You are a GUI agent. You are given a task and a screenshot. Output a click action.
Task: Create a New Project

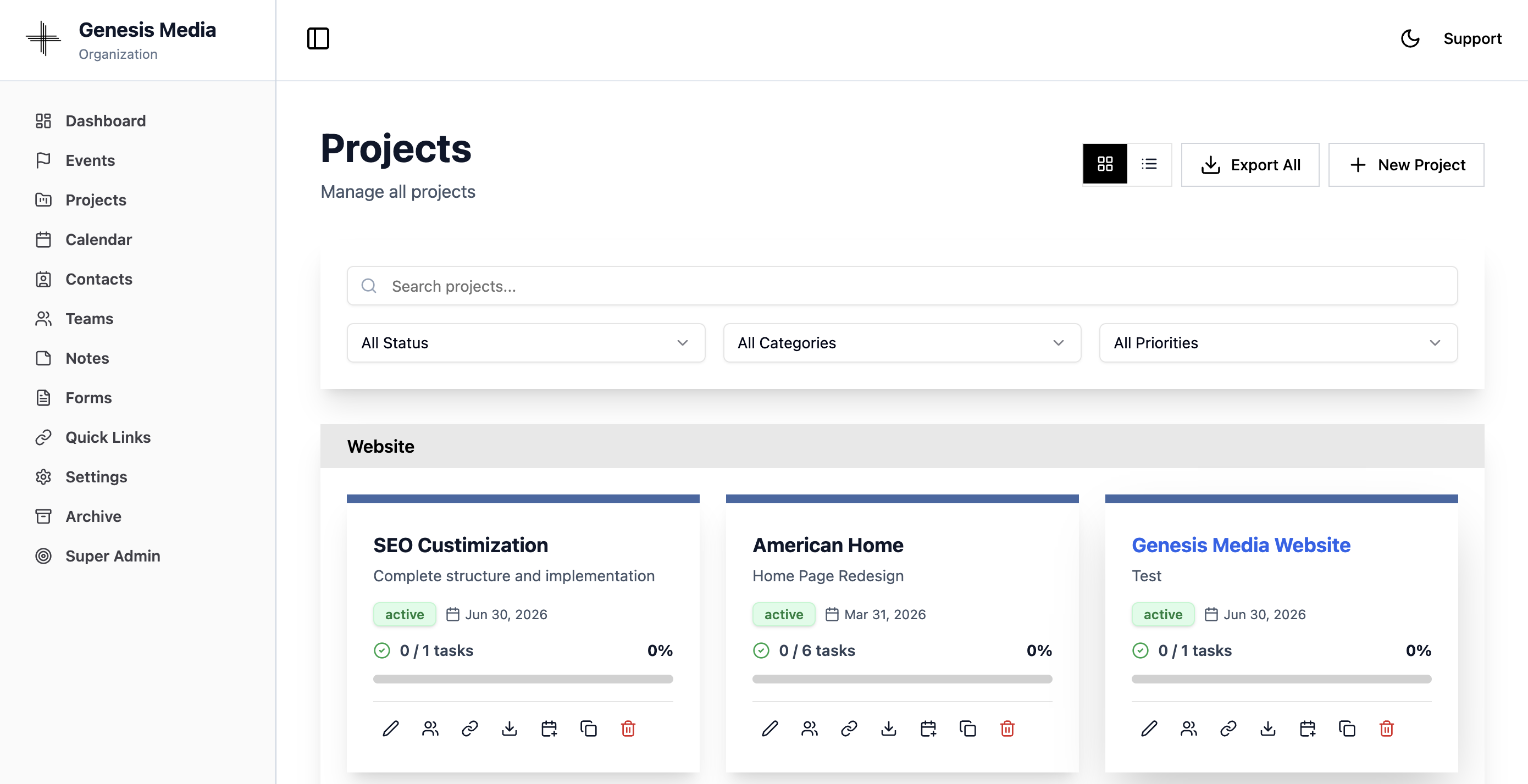tap(1406, 165)
